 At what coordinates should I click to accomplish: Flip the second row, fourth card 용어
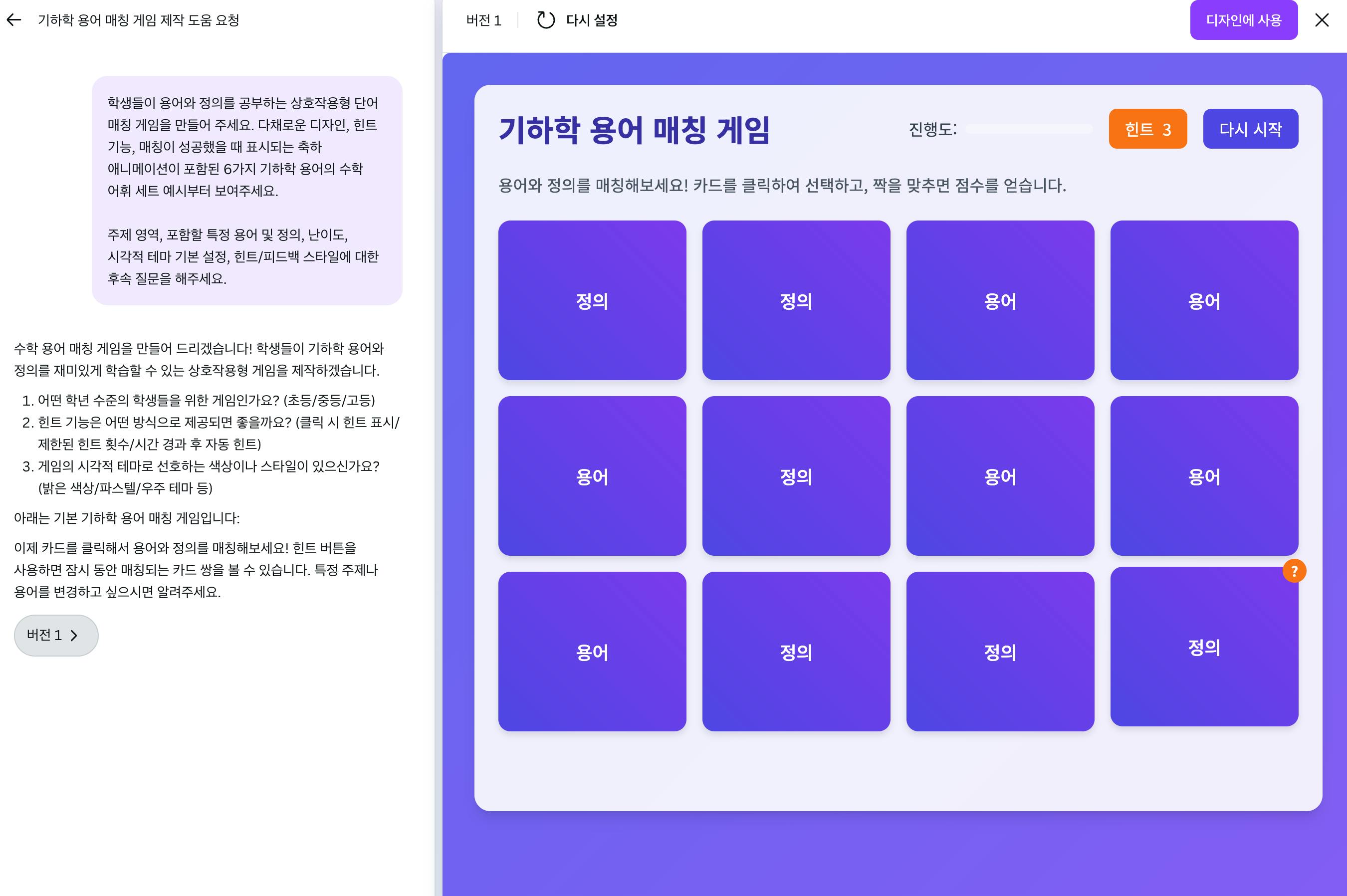(1204, 475)
